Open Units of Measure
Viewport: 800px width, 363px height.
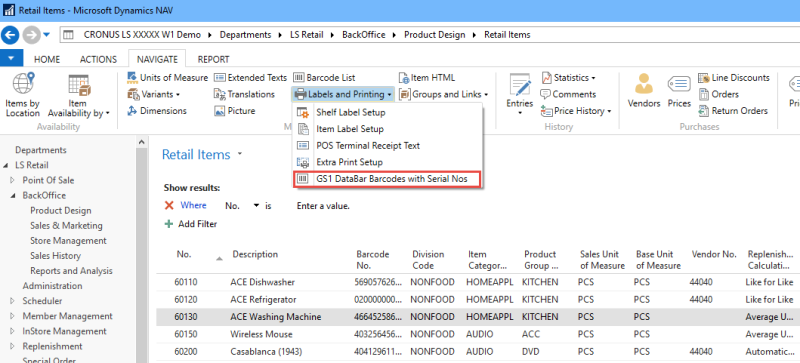167,78
